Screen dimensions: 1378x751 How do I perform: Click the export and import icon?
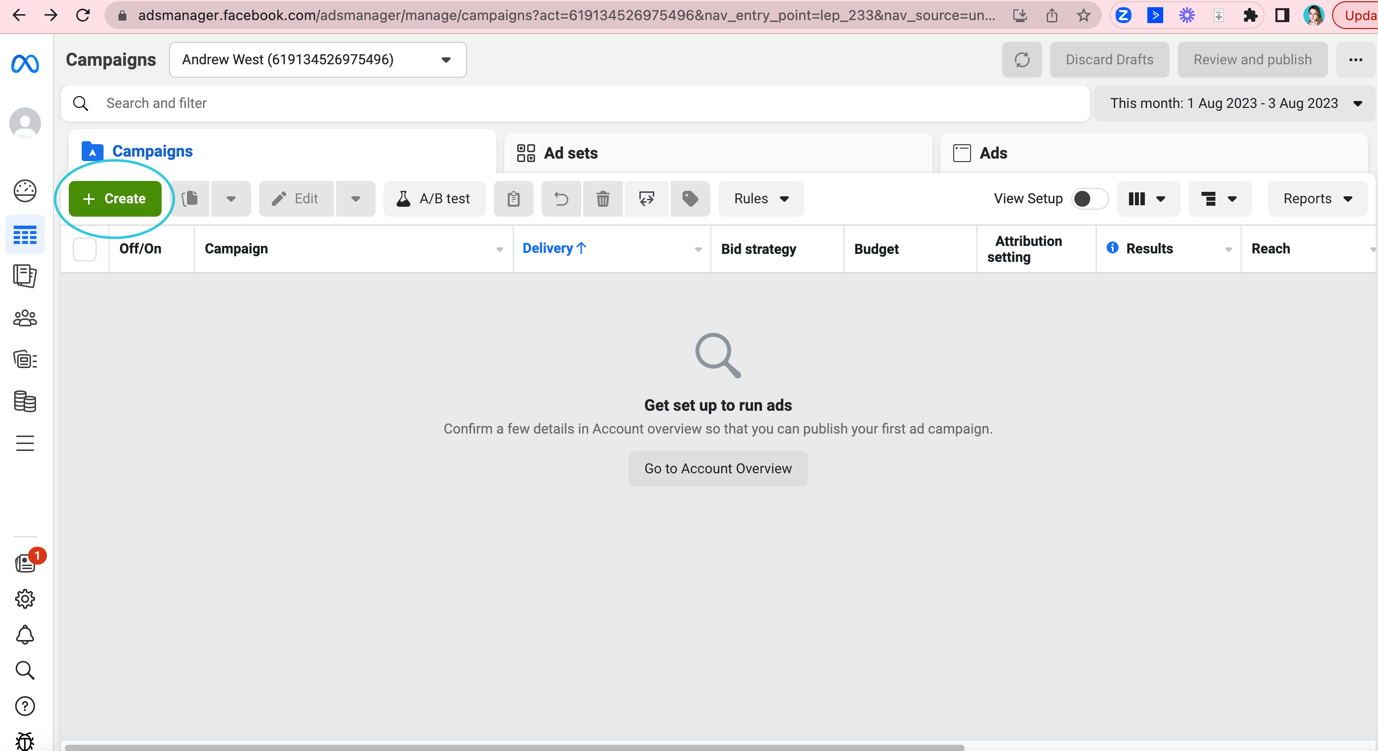(646, 198)
